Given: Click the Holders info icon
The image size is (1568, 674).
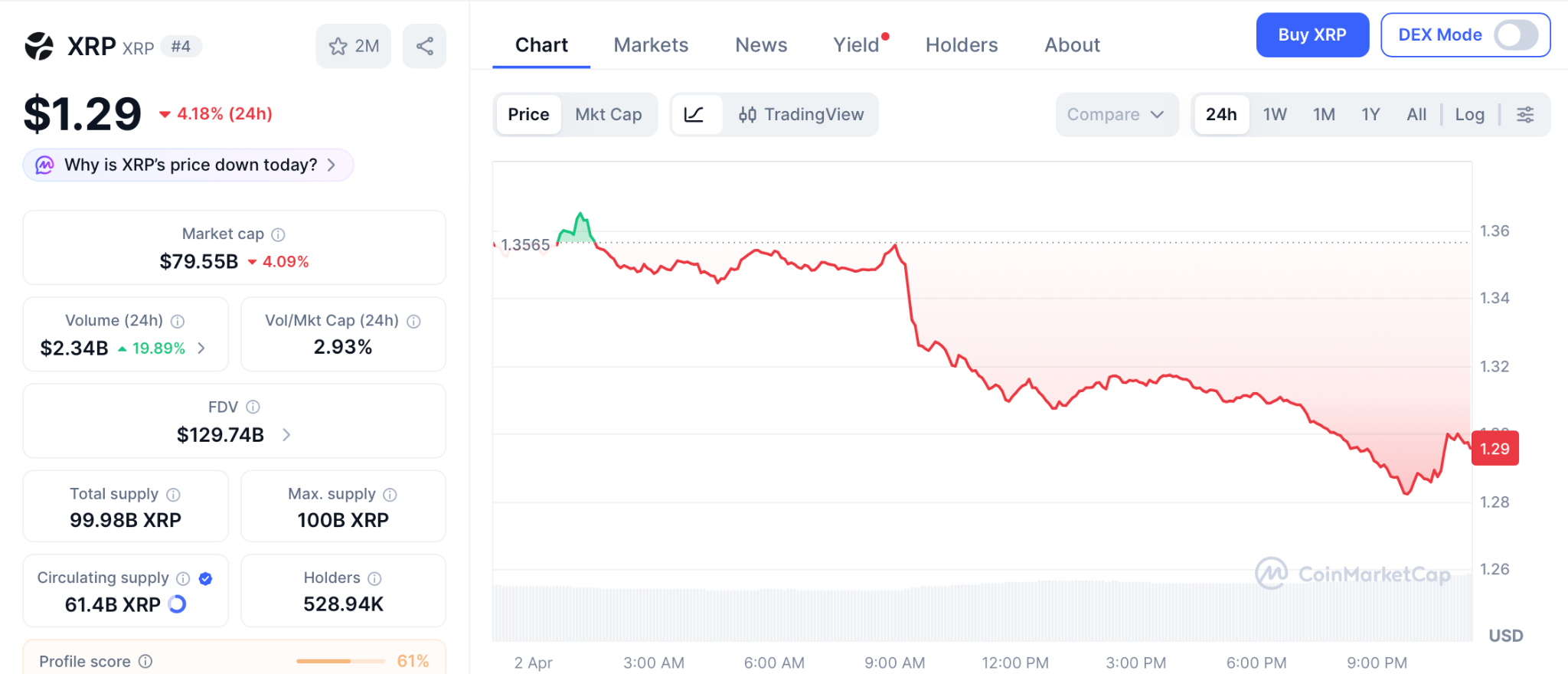Looking at the screenshot, I should point(374,578).
